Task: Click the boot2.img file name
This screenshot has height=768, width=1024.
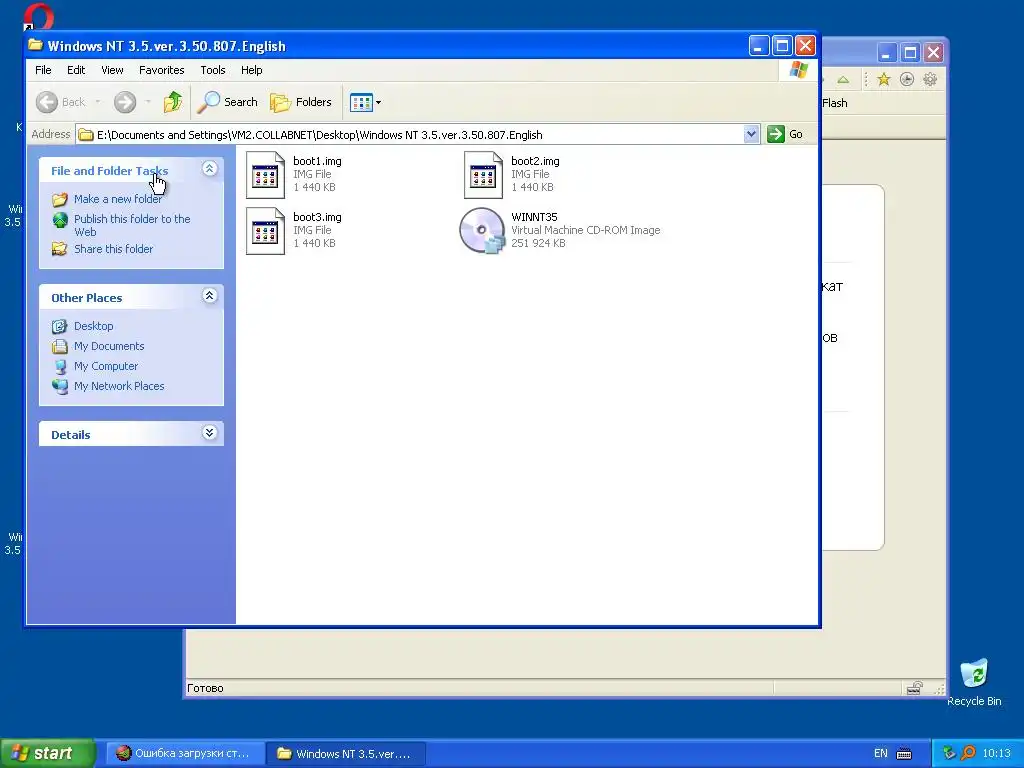Action: [x=536, y=161]
